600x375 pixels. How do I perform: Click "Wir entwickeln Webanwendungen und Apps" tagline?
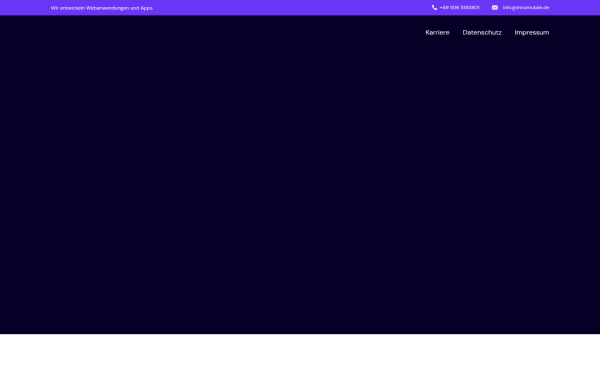coord(102,8)
